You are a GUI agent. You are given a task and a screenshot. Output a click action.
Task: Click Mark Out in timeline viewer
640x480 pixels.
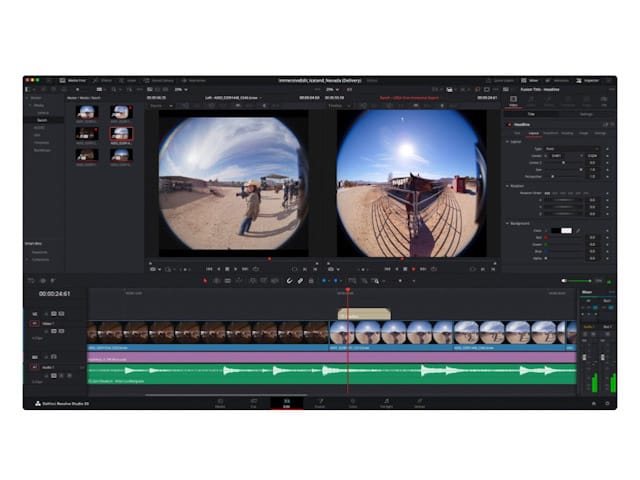[493, 269]
